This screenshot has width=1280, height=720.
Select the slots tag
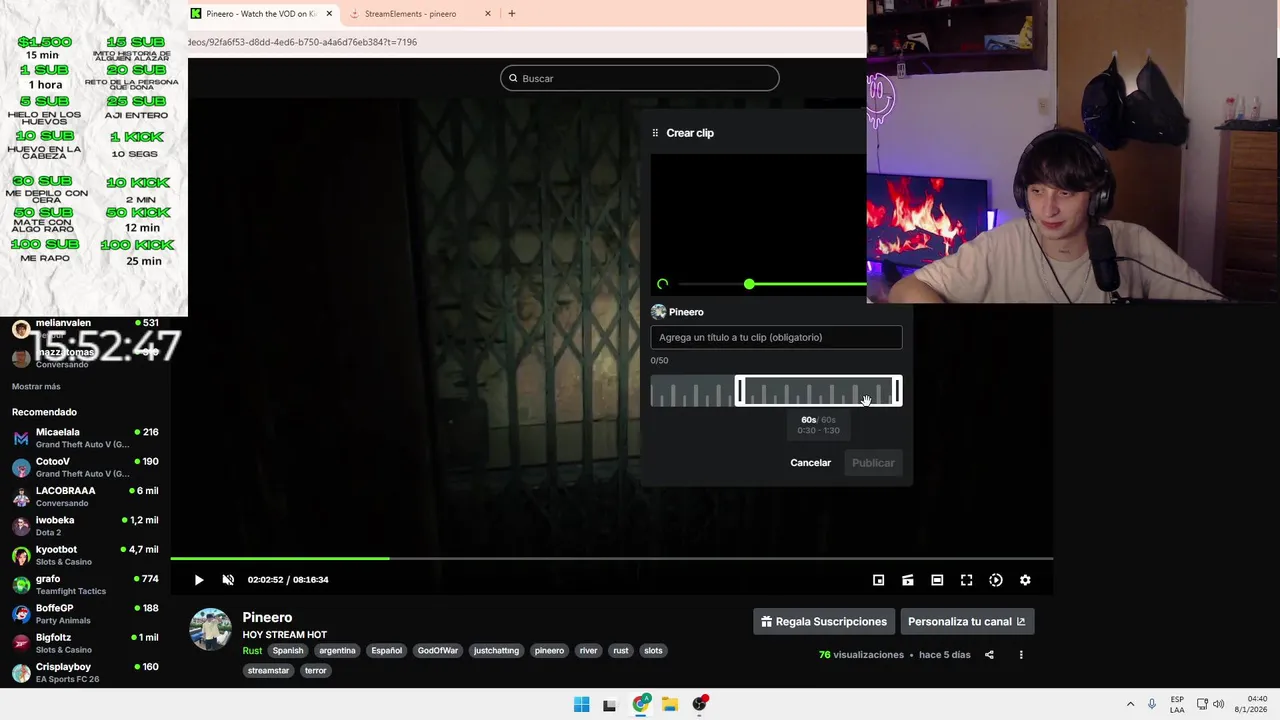[x=653, y=651]
